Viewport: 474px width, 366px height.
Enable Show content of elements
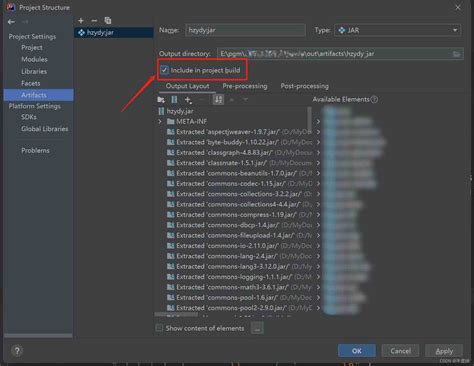(x=159, y=328)
